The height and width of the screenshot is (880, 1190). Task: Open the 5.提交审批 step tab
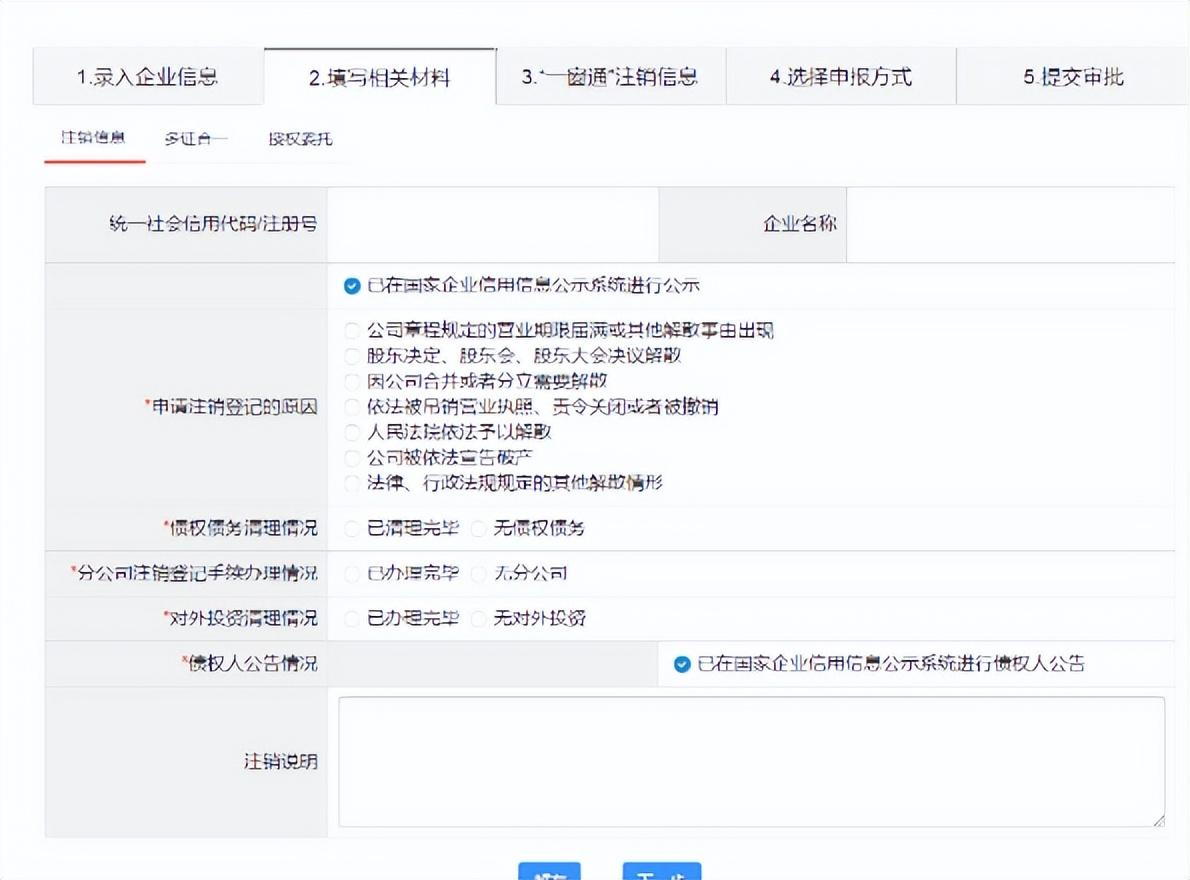coord(1073,77)
